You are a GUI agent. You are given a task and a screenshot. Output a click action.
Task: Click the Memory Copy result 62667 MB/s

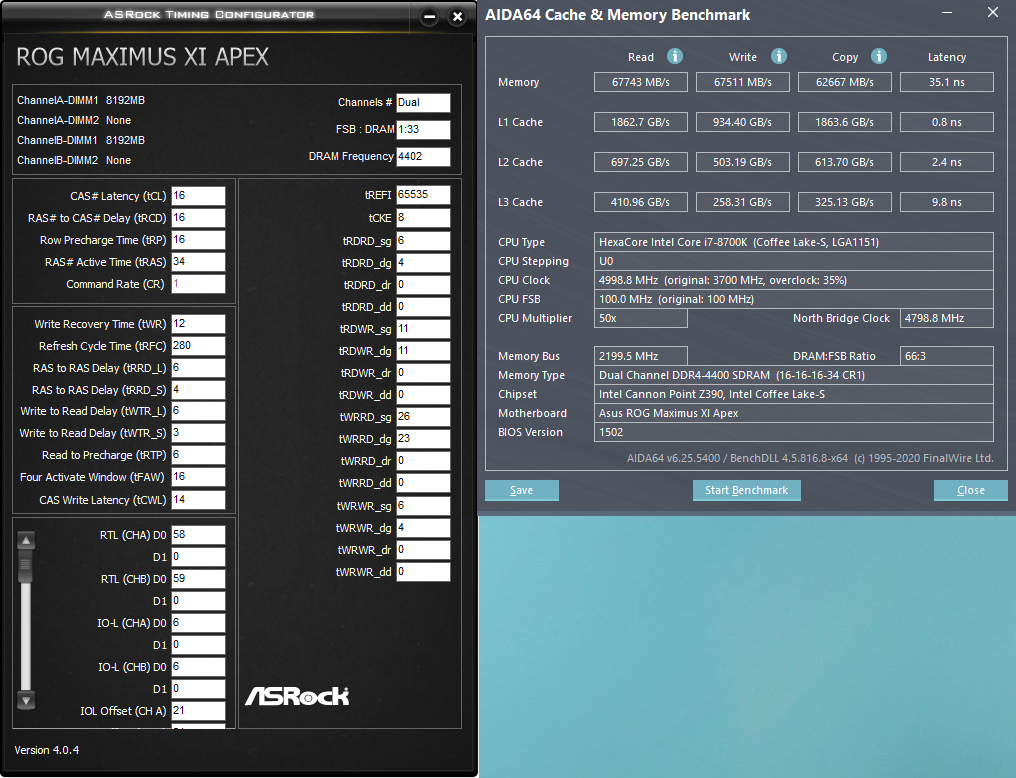click(845, 82)
